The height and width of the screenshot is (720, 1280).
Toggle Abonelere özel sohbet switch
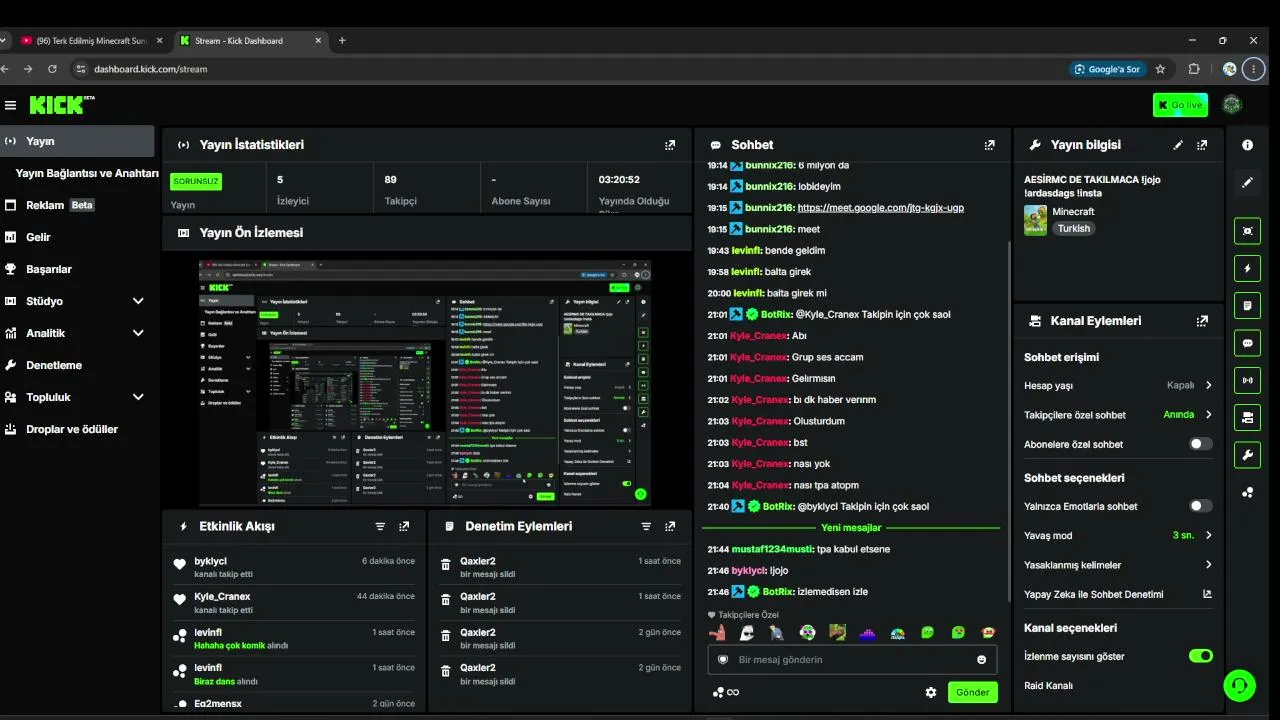pos(1200,444)
